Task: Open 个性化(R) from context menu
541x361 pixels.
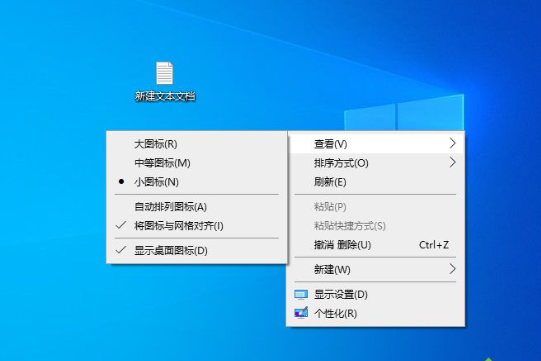Action: (x=375, y=313)
